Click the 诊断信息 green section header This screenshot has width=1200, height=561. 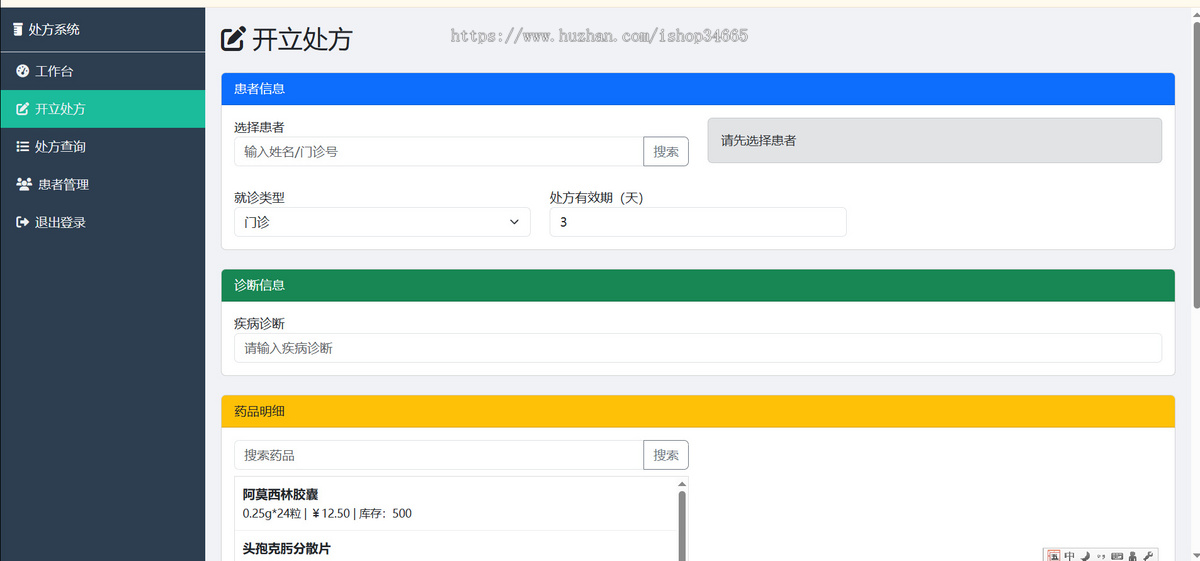[x=698, y=285]
